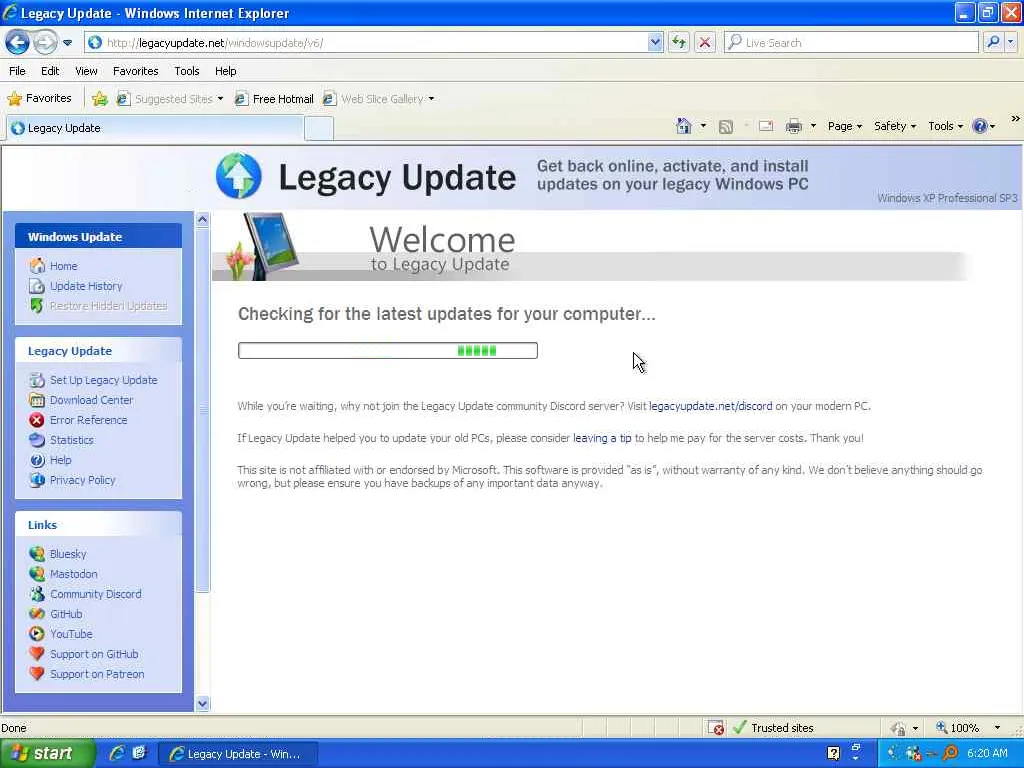Screen dimensions: 1024x768
Task: Open the recent pages dropdown arrow
Action: [x=67, y=43]
